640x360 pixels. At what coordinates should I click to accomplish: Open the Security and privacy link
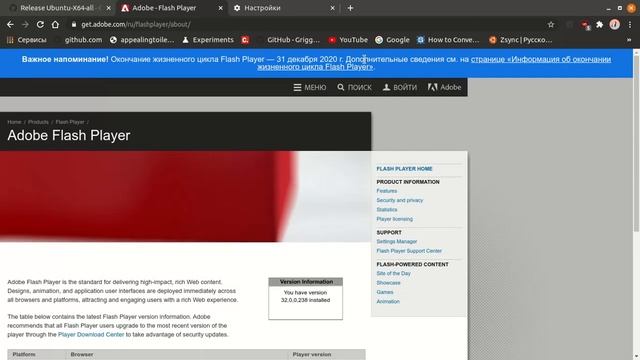pyautogui.click(x=400, y=200)
